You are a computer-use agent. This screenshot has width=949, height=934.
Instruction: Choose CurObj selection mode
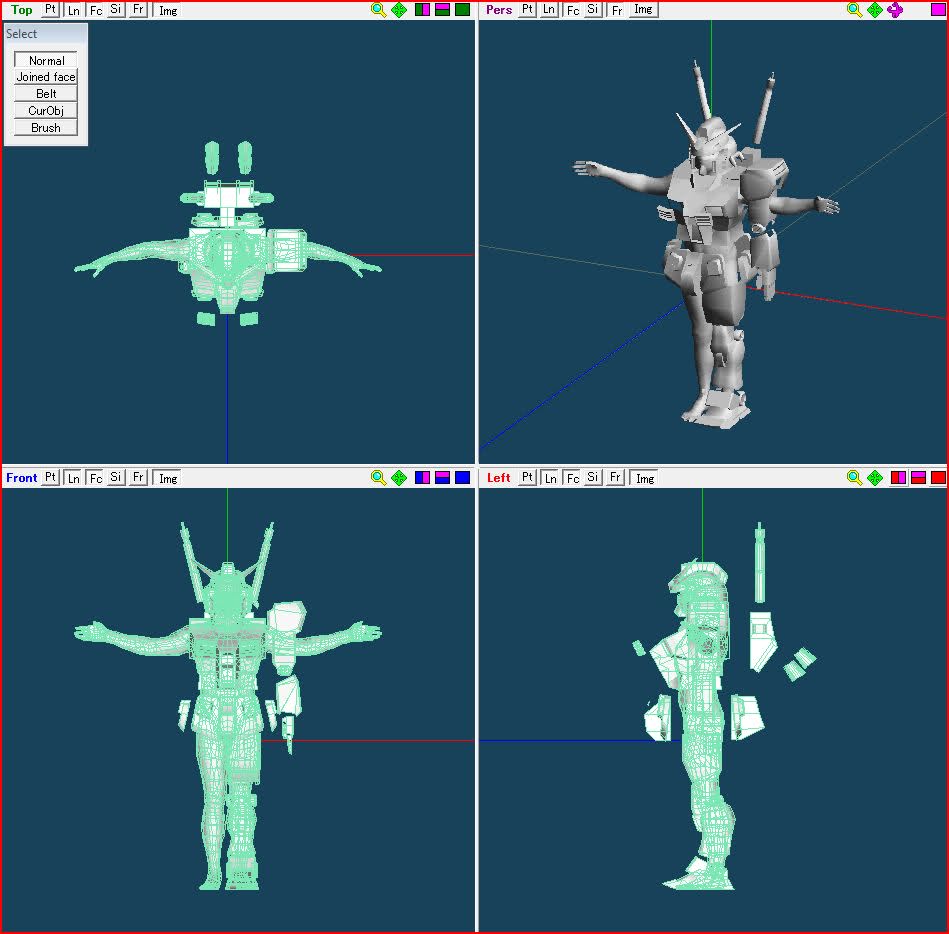point(46,111)
